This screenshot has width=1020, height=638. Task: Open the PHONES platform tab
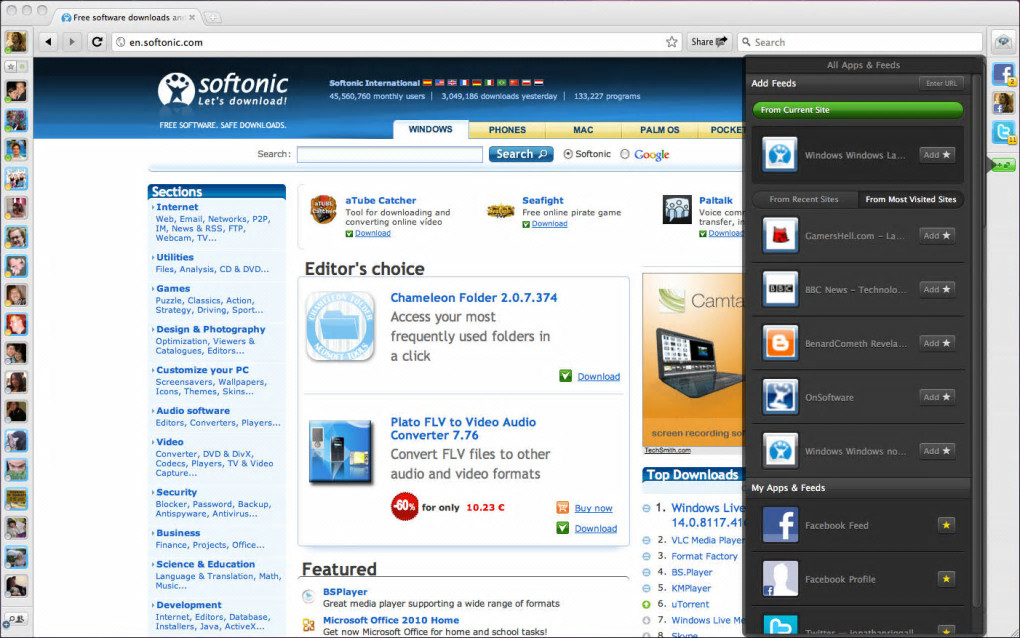507,129
